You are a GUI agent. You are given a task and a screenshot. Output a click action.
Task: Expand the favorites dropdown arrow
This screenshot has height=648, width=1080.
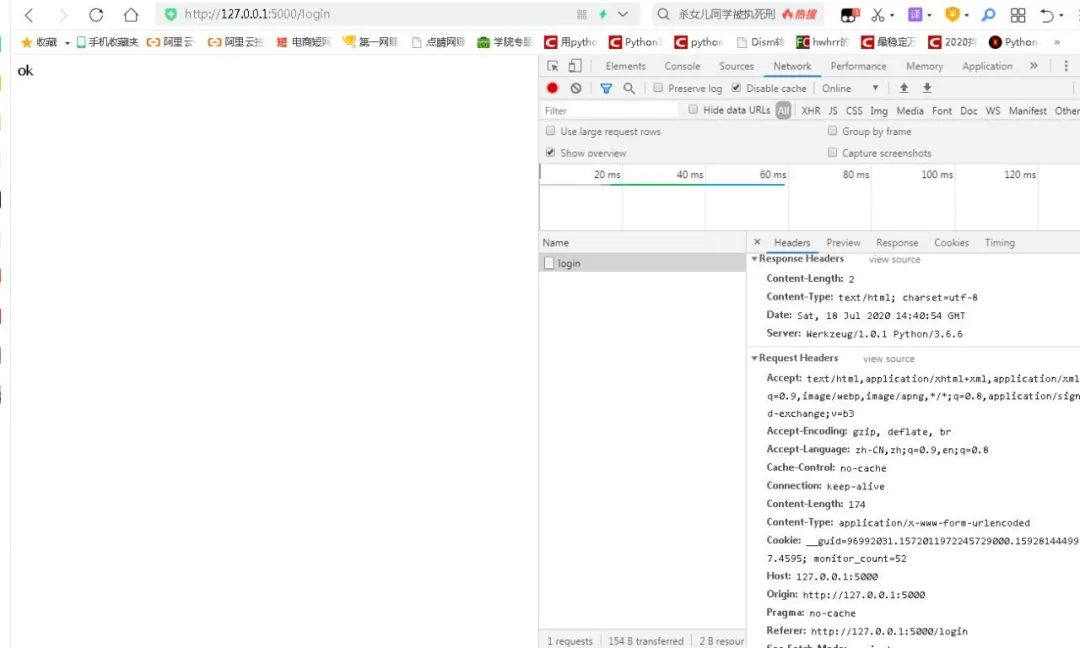(x=68, y=43)
